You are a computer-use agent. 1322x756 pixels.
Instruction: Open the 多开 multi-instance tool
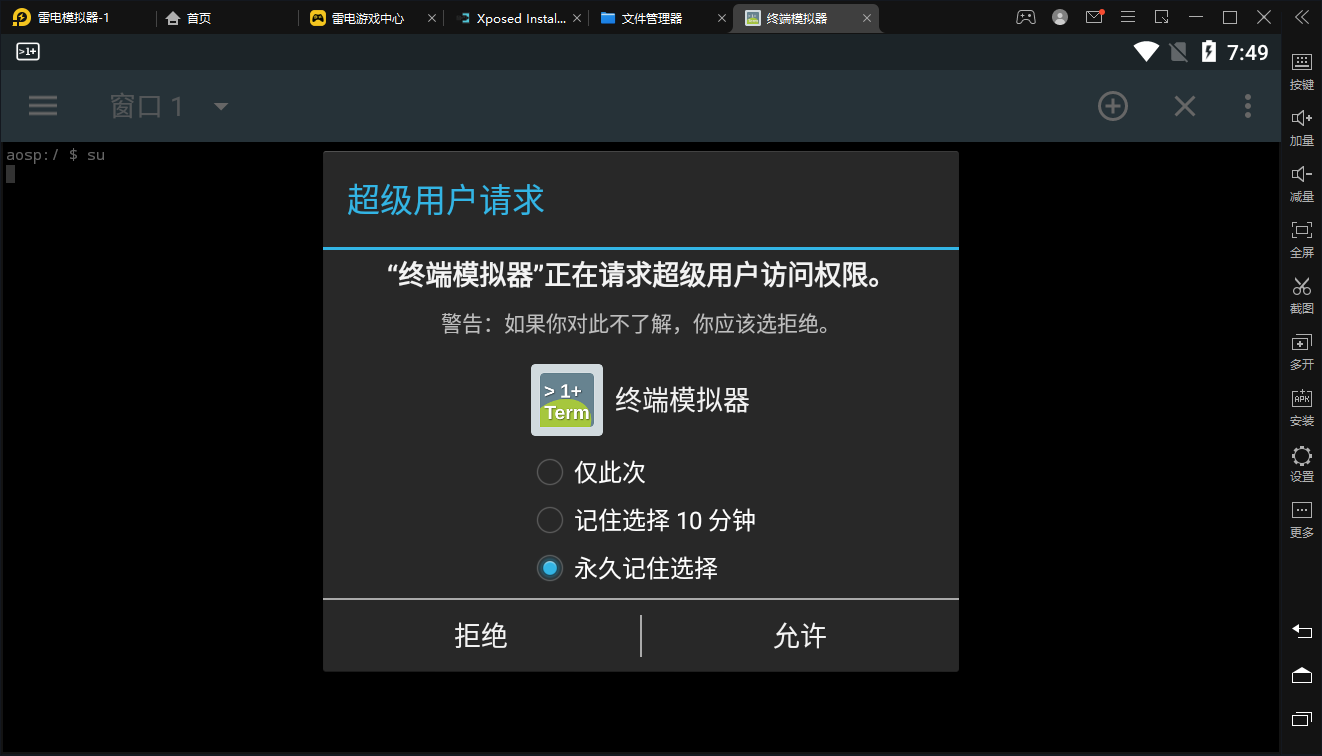click(x=1302, y=351)
